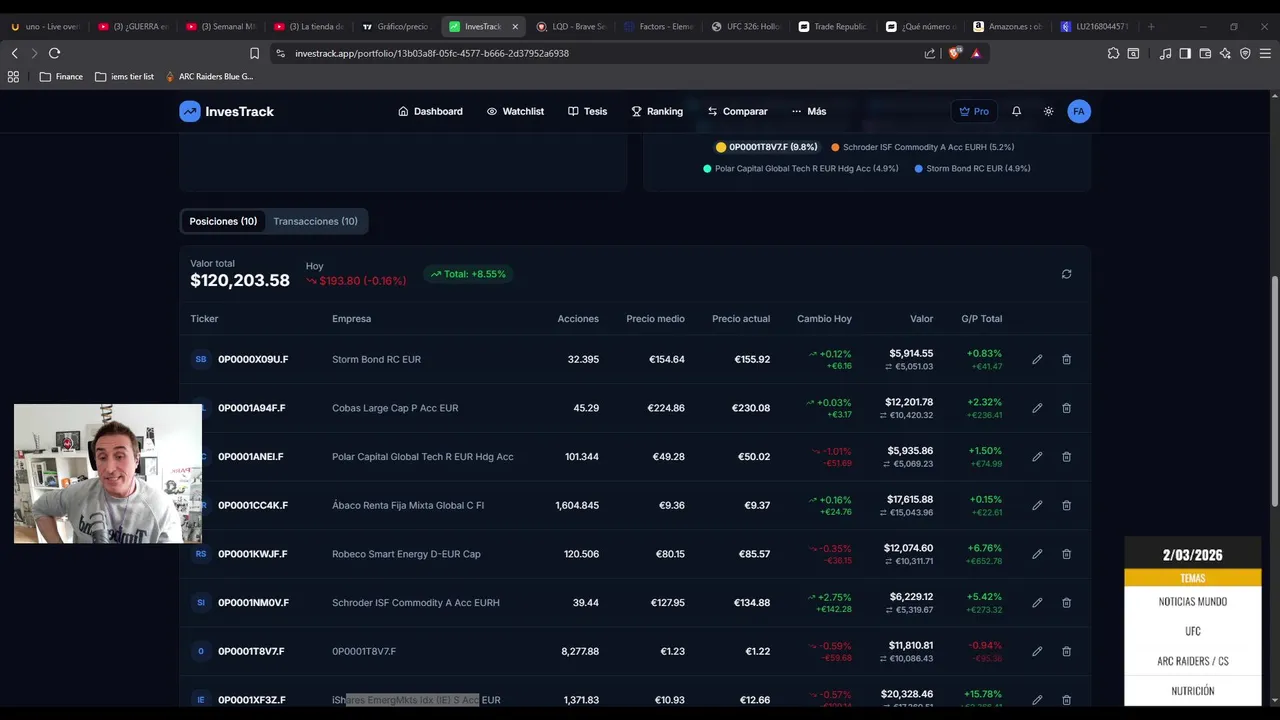This screenshot has height=720, width=1280.
Task: Edit the 0P0001T8V7.F position
Action: 1037,651
